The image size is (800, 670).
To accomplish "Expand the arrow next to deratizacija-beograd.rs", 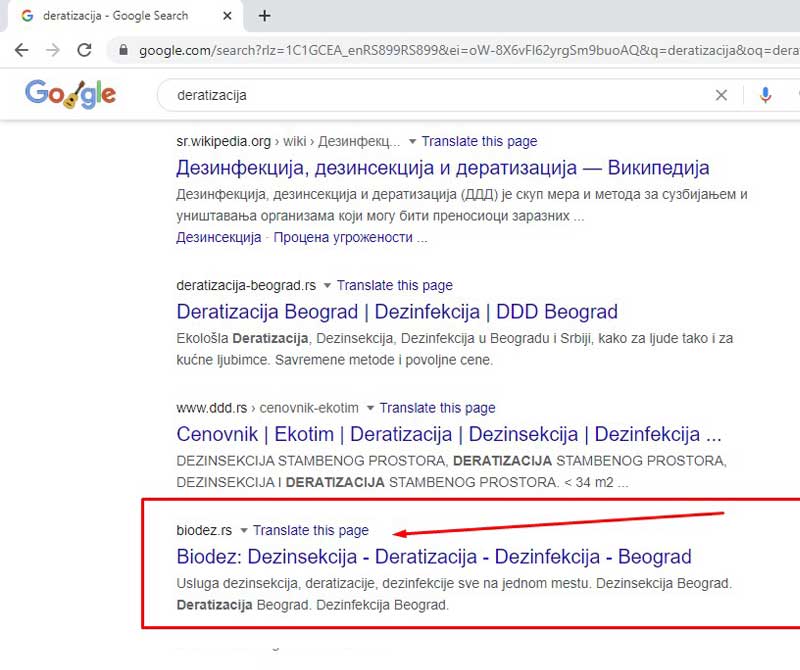I will (327, 285).
